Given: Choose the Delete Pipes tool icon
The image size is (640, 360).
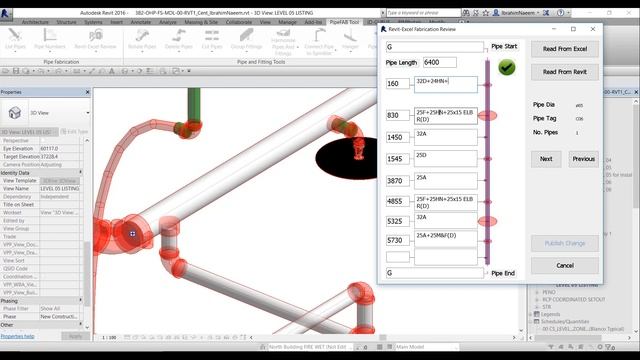Looking at the screenshot, I should click(x=178, y=35).
